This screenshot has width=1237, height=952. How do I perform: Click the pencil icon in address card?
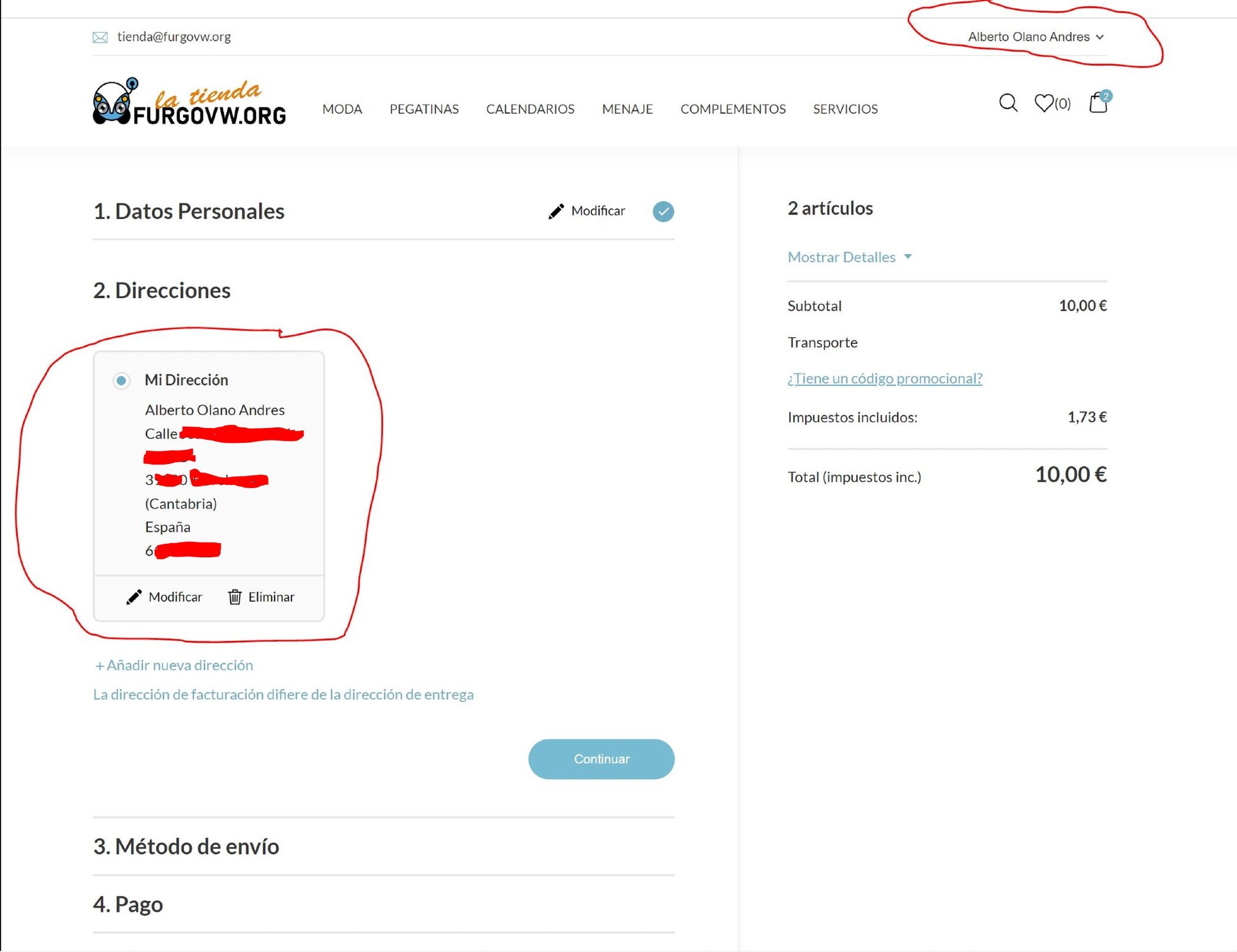point(134,597)
